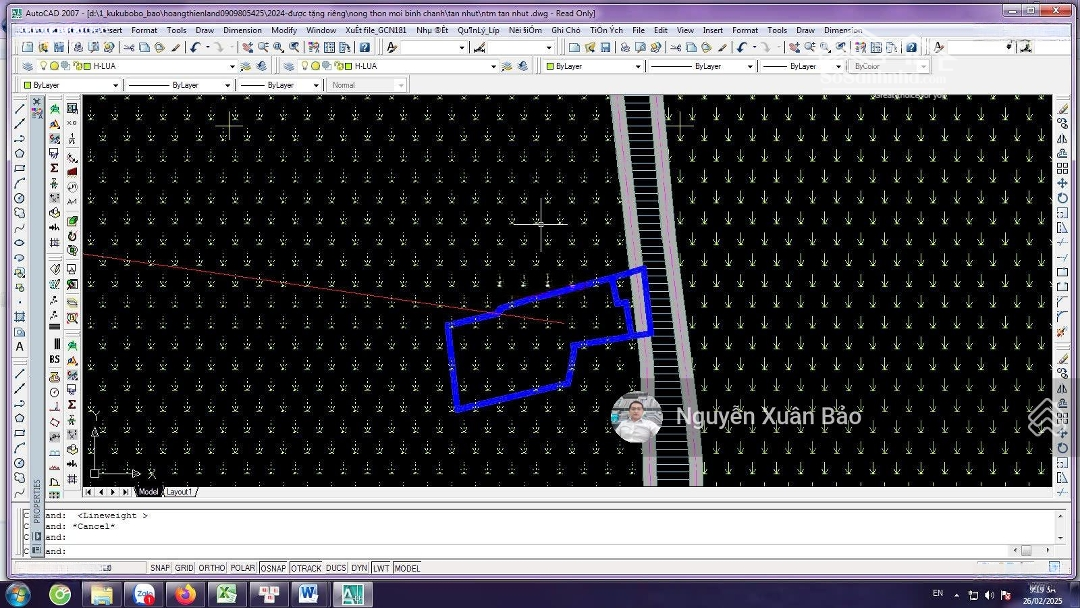Toggle OTRACK in status bar
This screenshot has height=608, width=1080.
tap(306, 568)
